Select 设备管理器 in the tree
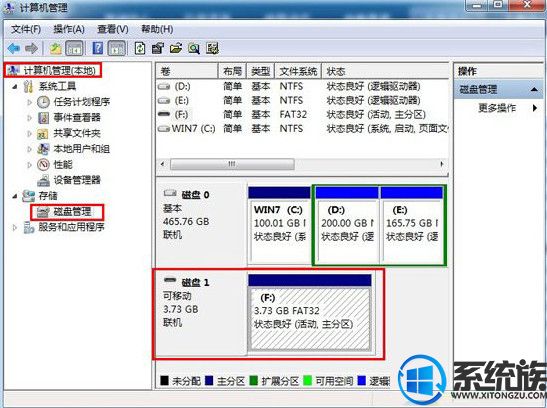 pyautogui.click(x=77, y=180)
